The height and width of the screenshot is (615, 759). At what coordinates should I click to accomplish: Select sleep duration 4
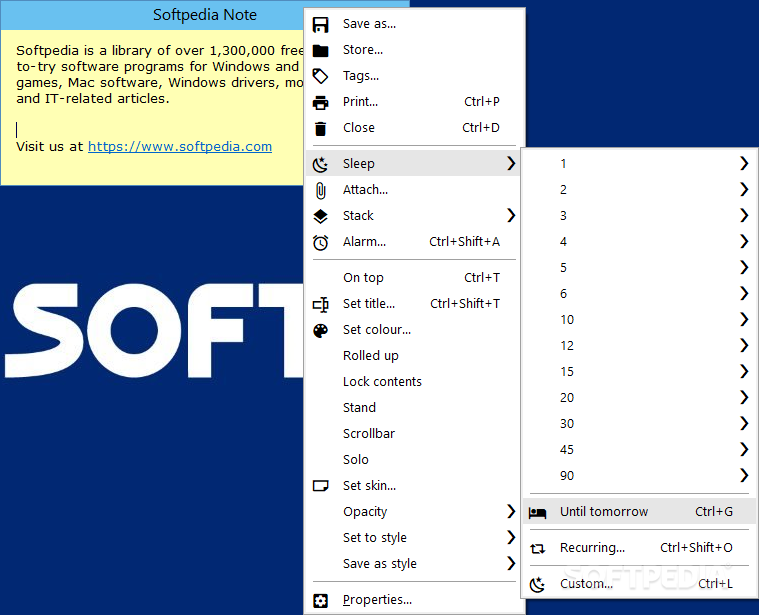pyautogui.click(x=639, y=242)
